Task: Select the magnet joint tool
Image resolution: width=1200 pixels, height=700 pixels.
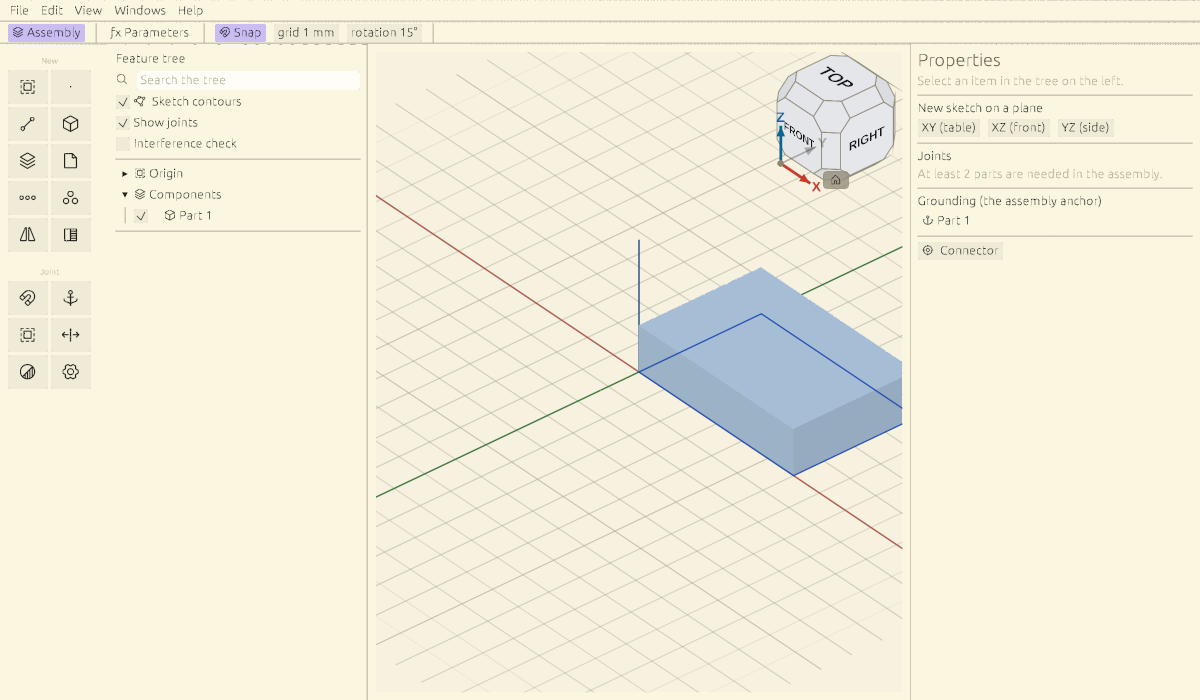Action: point(28,298)
